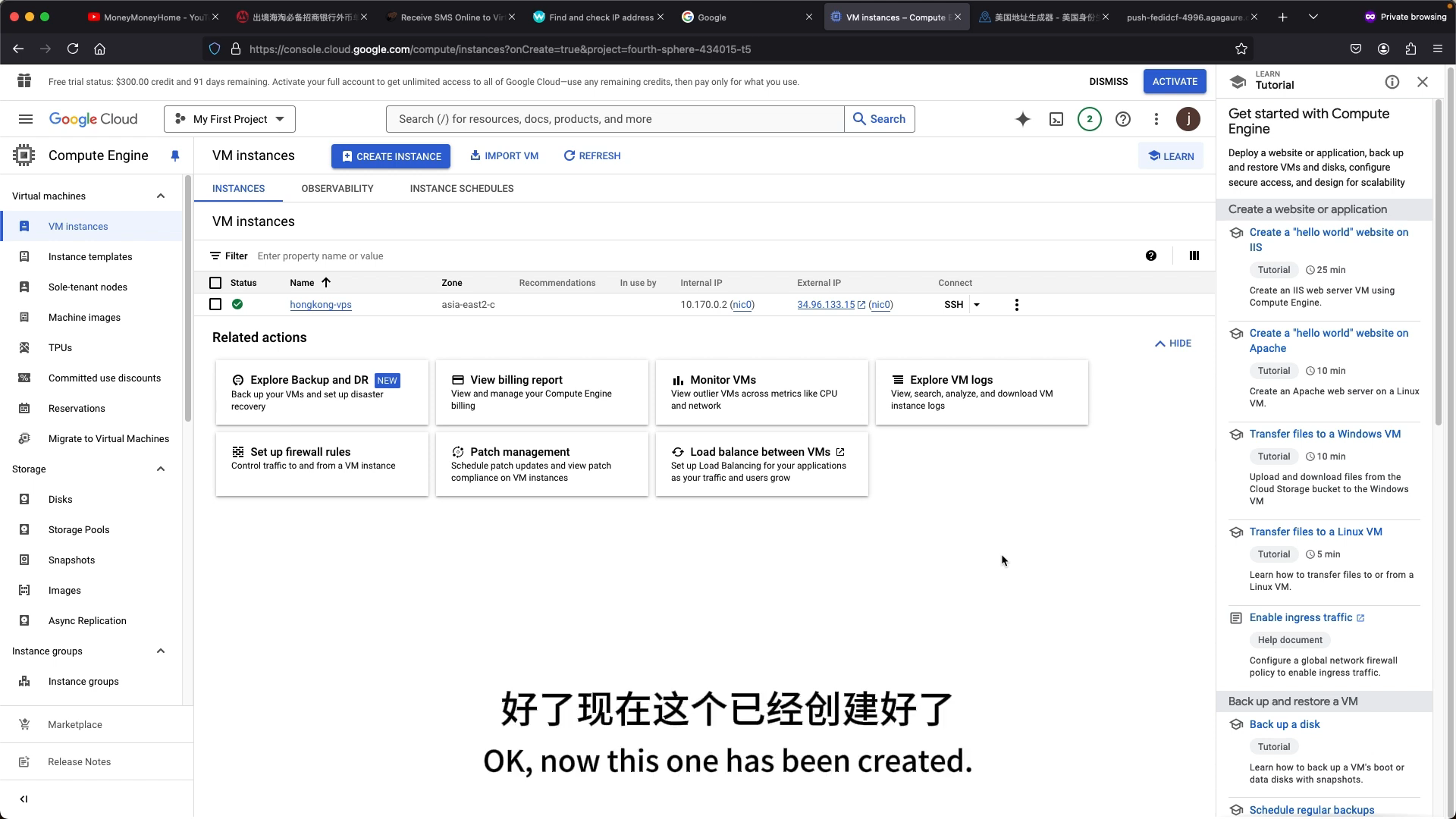Image resolution: width=1456 pixels, height=819 pixels.
Task: Click the Gemini AI sparkle icon
Action: pyautogui.click(x=1023, y=119)
